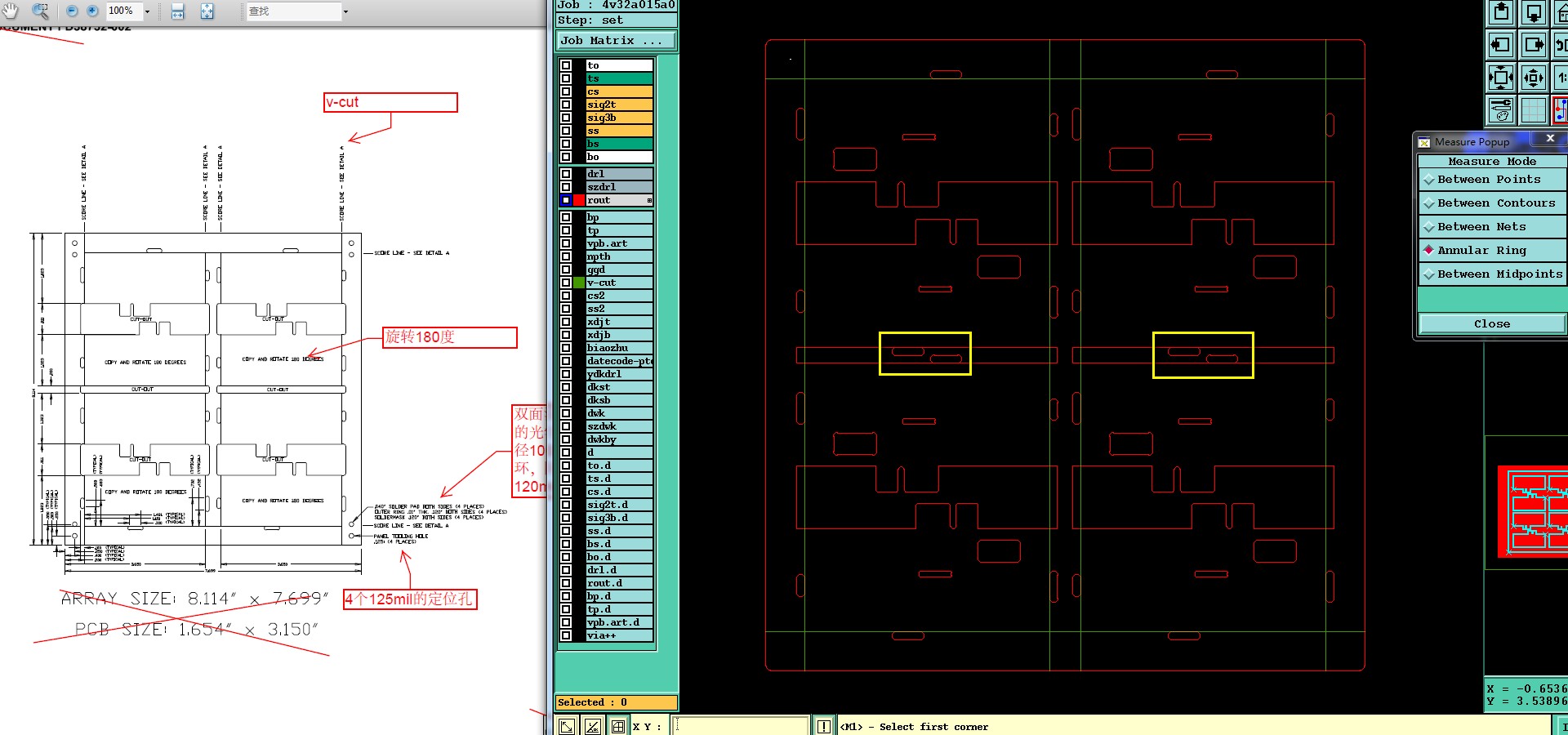Open the zoom percentage dropdown arrow
This screenshot has height=735, width=1568.
pyautogui.click(x=147, y=11)
